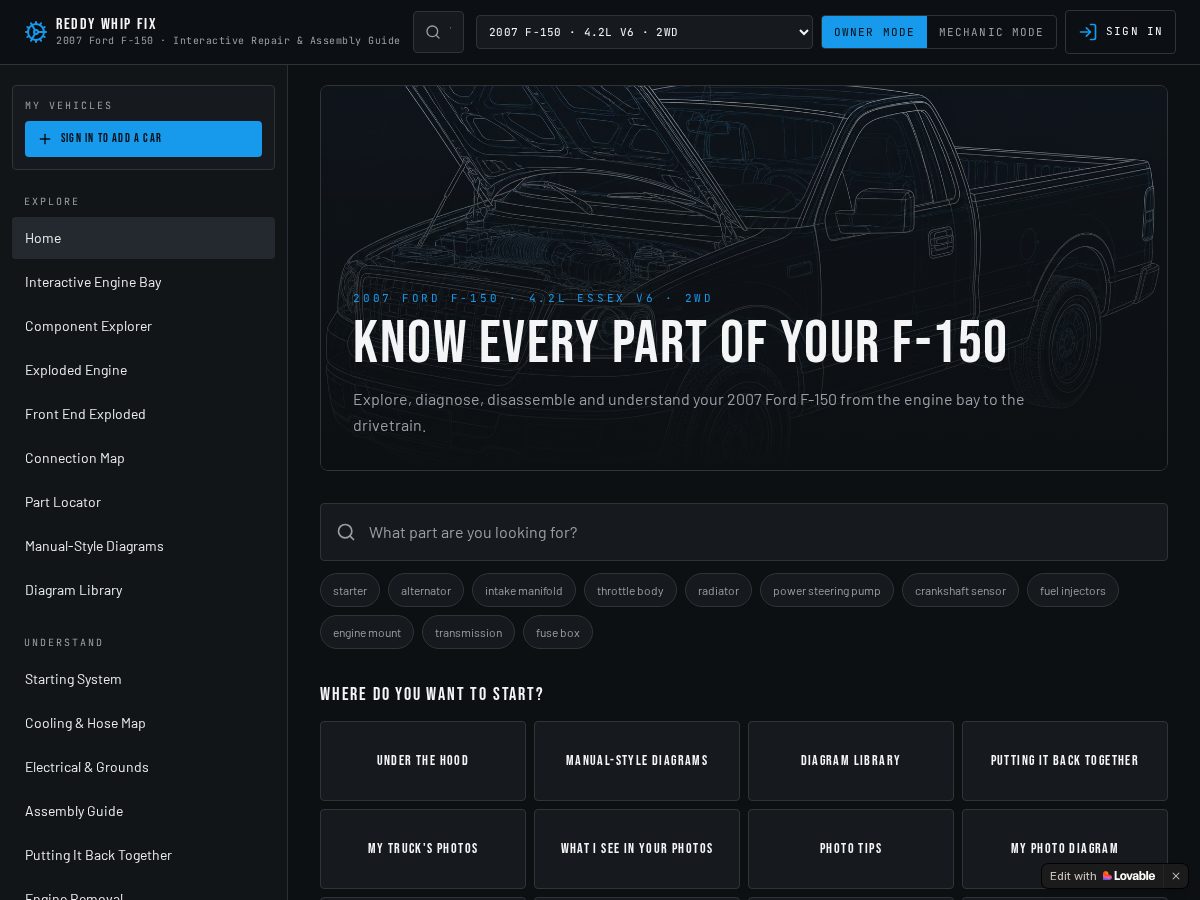This screenshot has height=900, width=1200.
Task: Close the Edit with Lovable badge
Action: [x=1176, y=876]
